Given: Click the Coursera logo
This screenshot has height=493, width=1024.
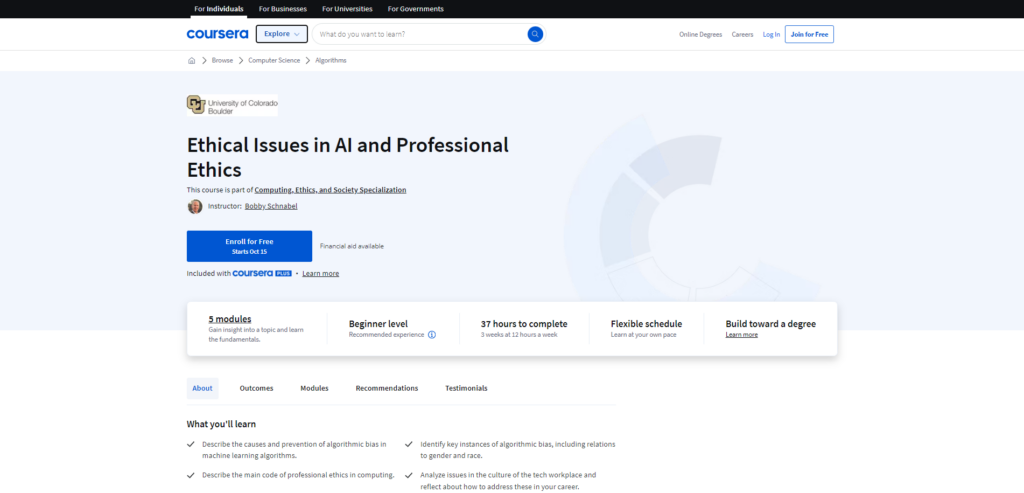Looking at the screenshot, I should [x=217, y=34].
